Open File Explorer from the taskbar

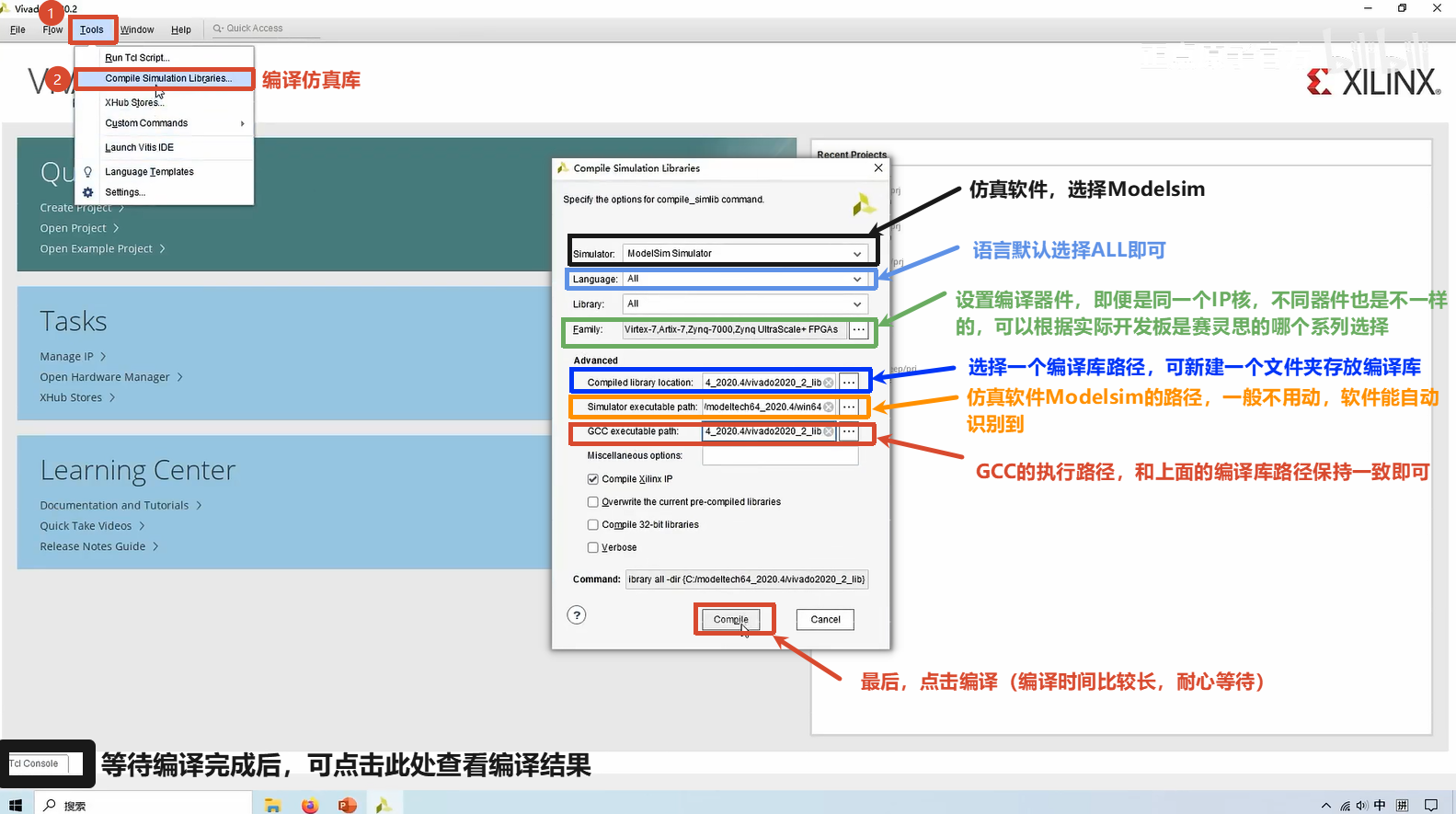[272, 805]
